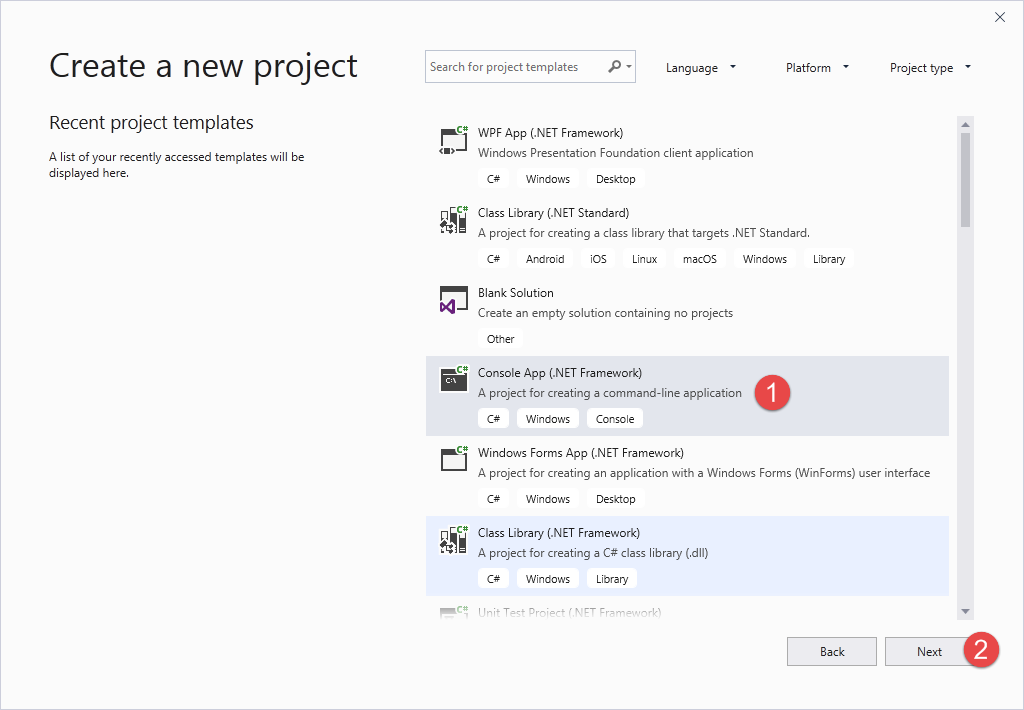Click the Class Library (.NET Framework) icon

click(x=453, y=540)
